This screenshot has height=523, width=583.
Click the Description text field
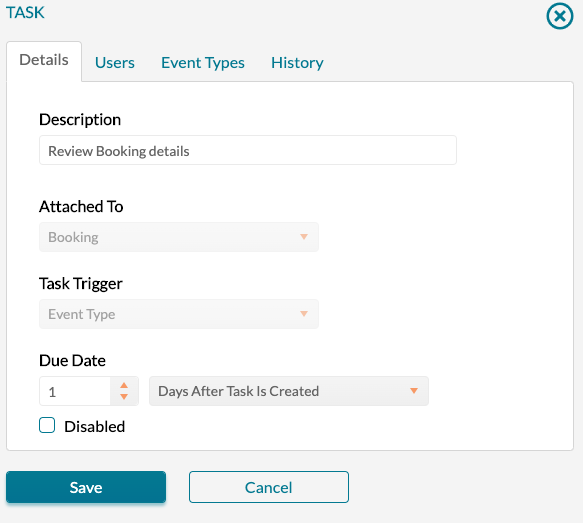pyautogui.click(x=248, y=150)
